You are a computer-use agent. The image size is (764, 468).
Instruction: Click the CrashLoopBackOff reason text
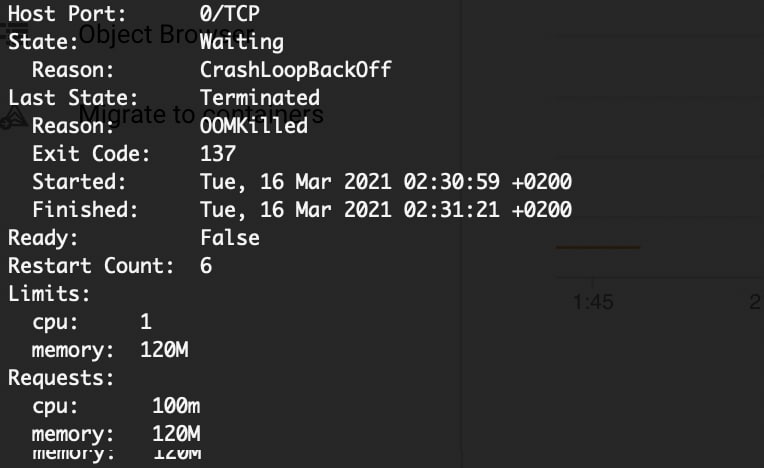pyautogui.click(x=296, y=70)
